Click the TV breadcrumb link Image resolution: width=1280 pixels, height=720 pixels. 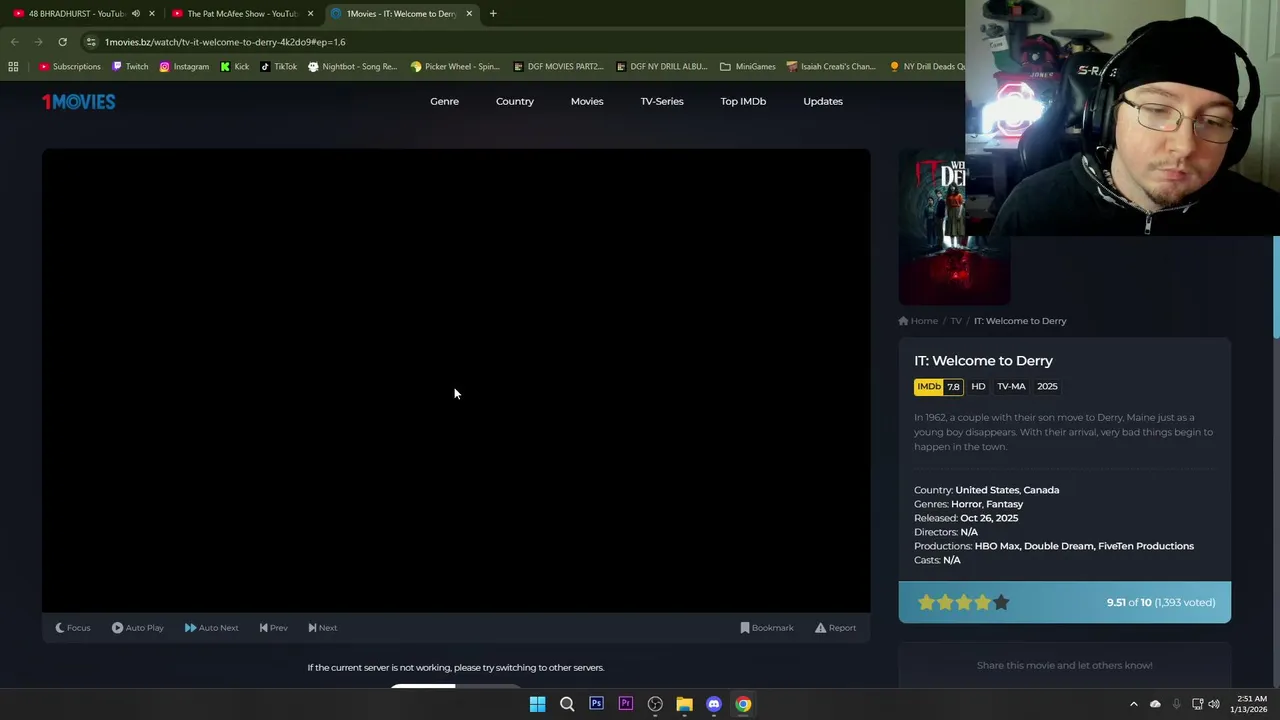[x=956, y=321]
